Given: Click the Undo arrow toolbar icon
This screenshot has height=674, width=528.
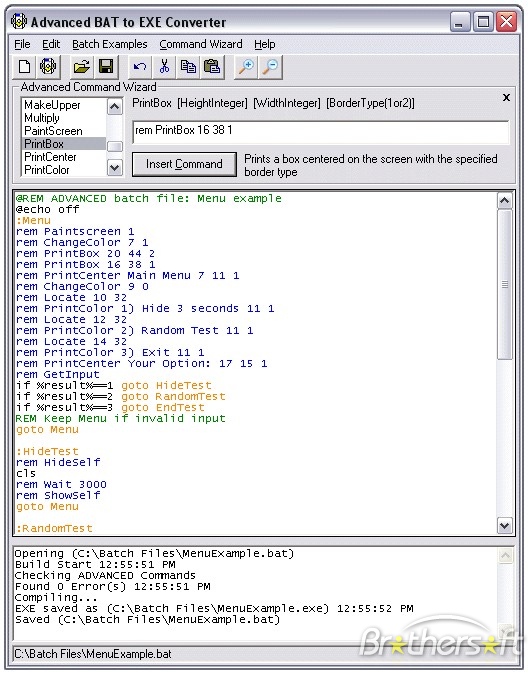Looking at the screenshot, I should coord(140,67).
